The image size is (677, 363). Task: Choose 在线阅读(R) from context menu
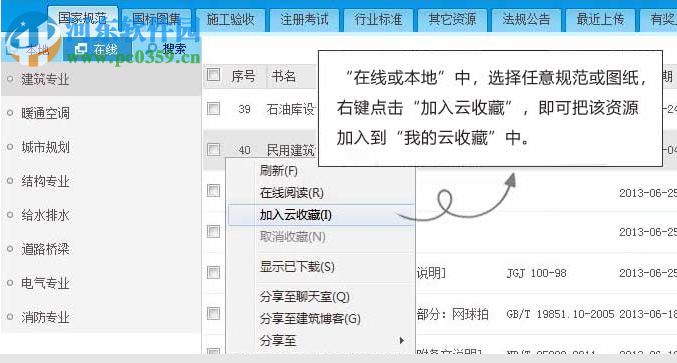pos(321,193)
